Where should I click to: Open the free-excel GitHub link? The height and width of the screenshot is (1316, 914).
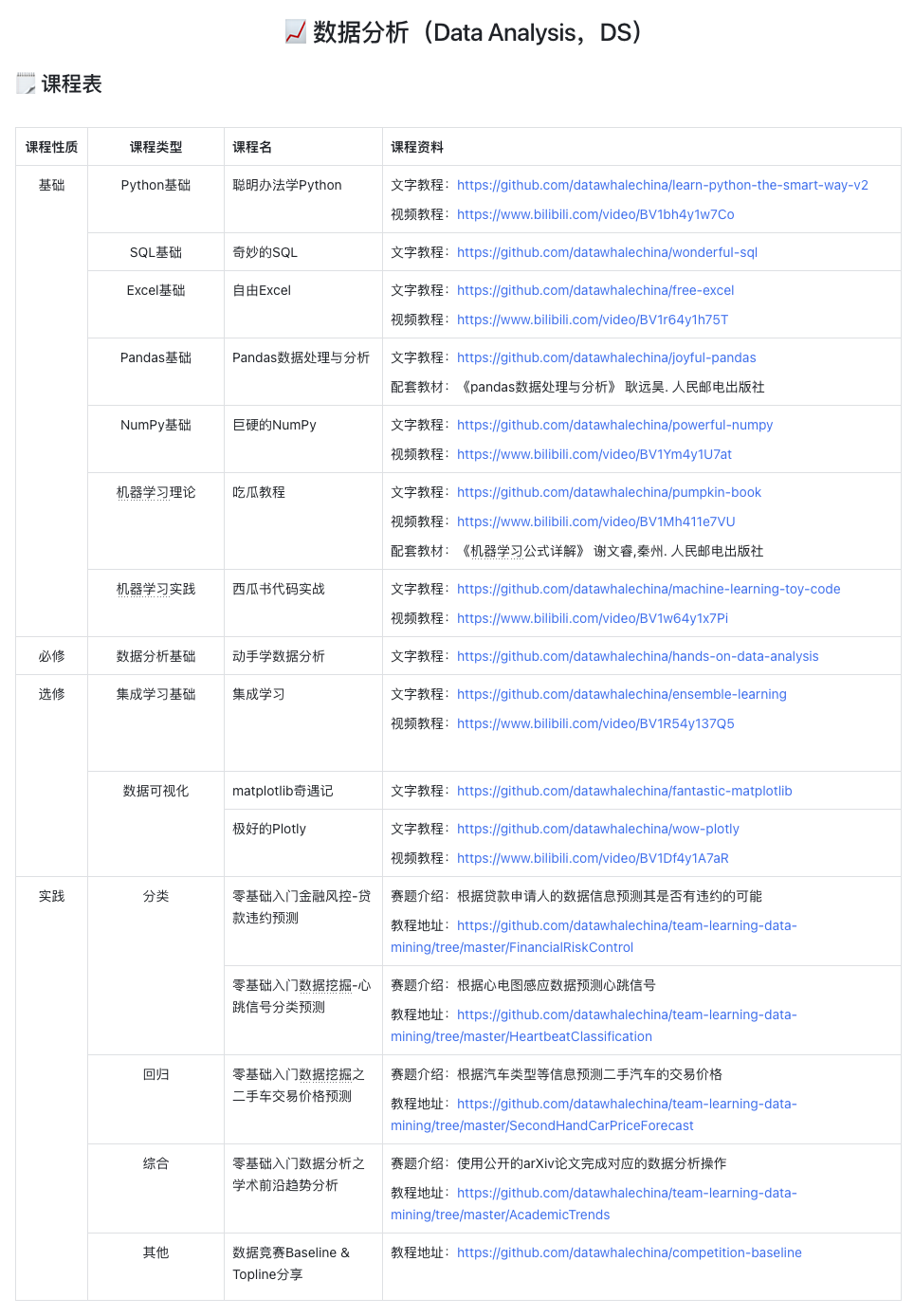click(x=595, y=290)
